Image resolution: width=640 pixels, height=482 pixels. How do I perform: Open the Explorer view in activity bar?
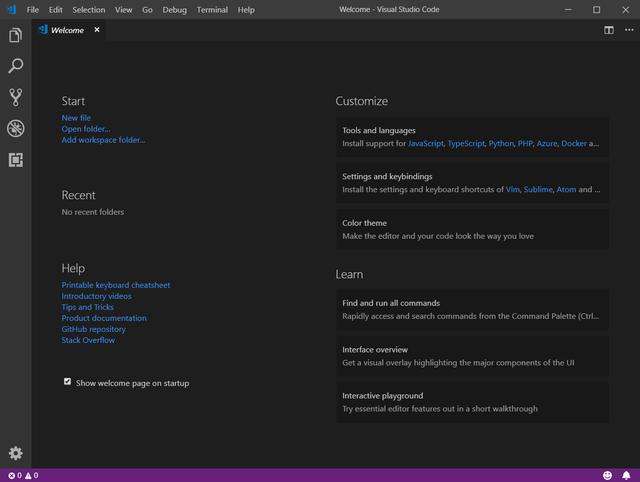[x=15, y=36]
